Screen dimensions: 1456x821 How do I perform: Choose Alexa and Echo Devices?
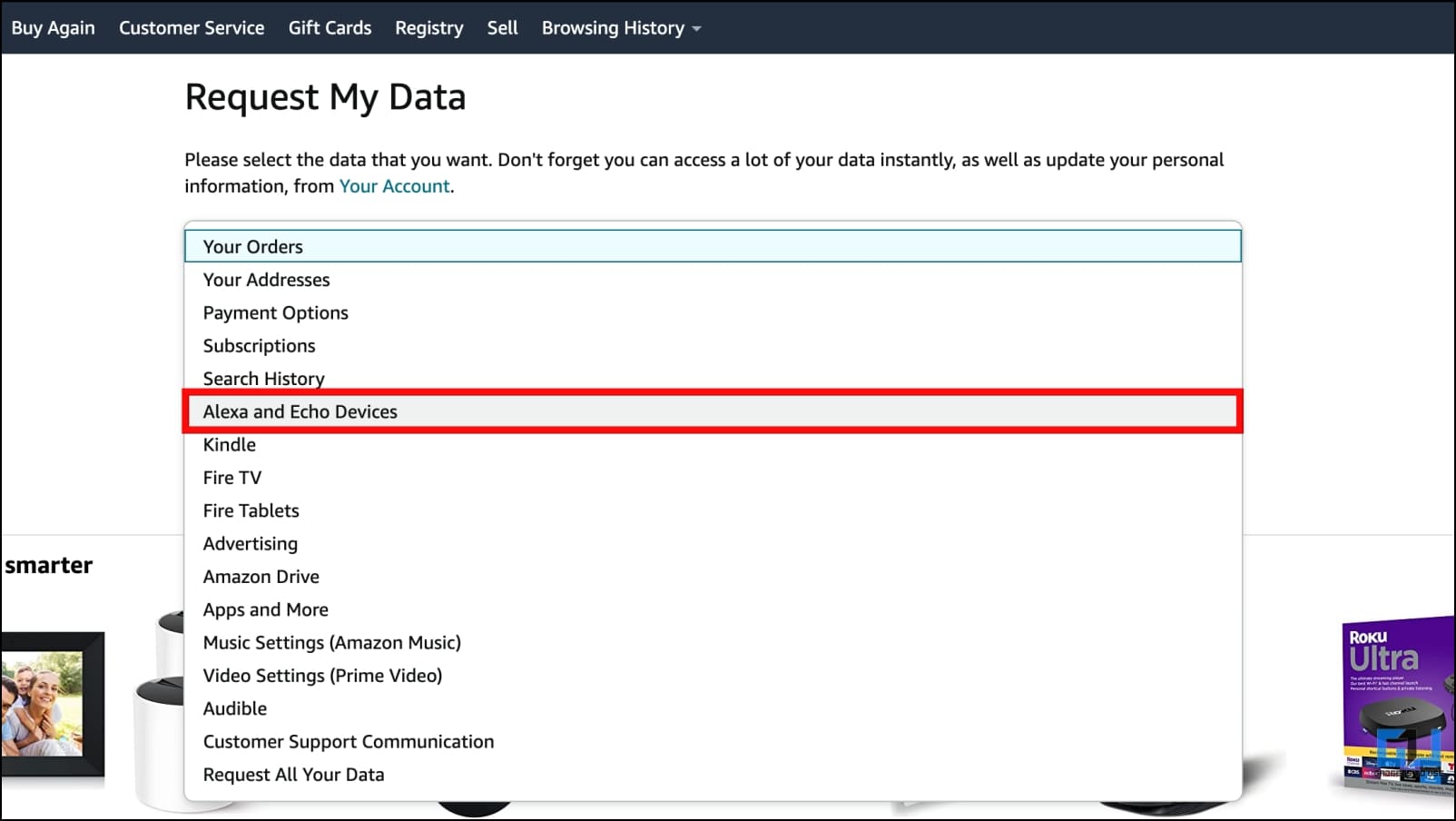tap(713, 411)
